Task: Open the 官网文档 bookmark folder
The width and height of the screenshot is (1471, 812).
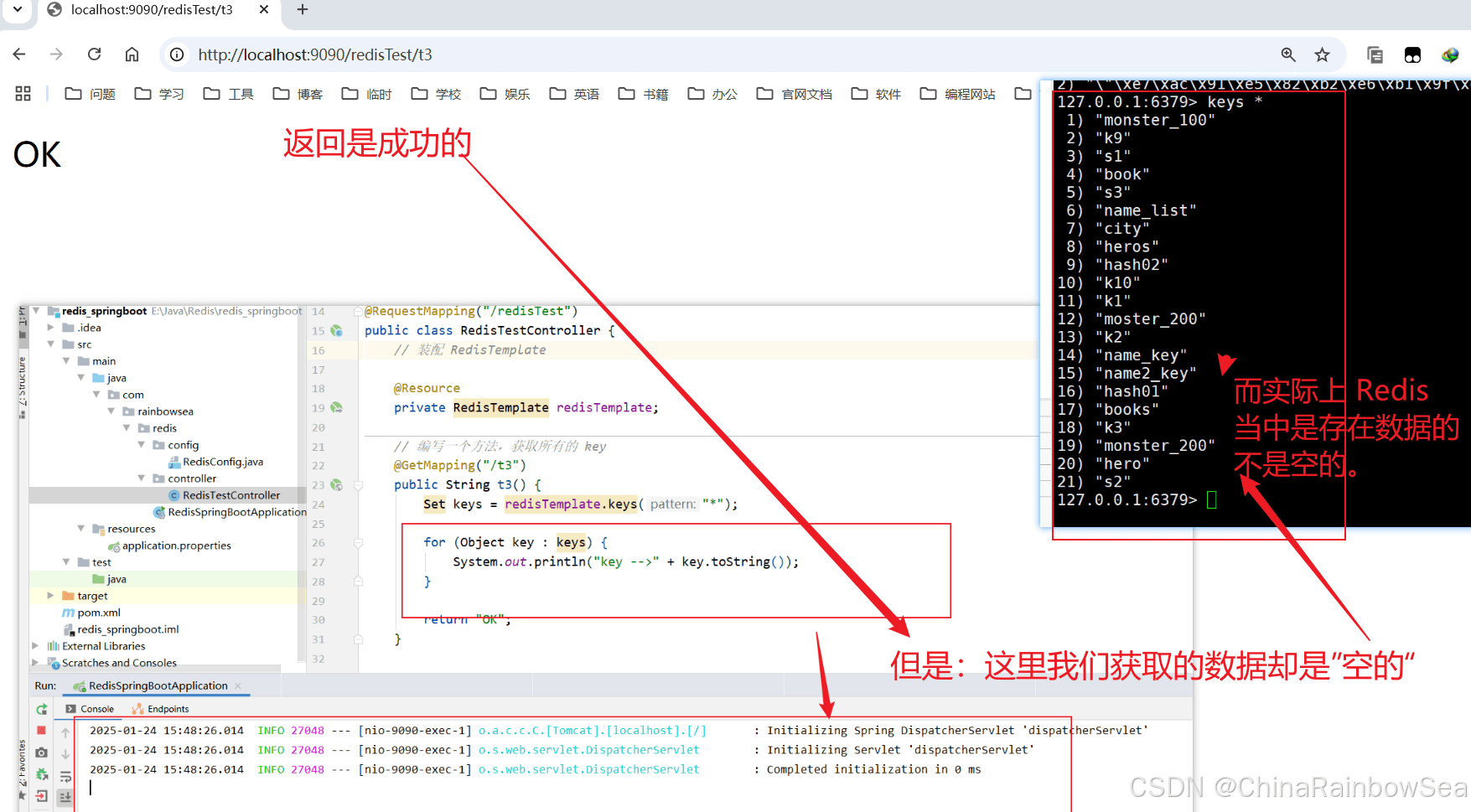Action: pos(795,94)
